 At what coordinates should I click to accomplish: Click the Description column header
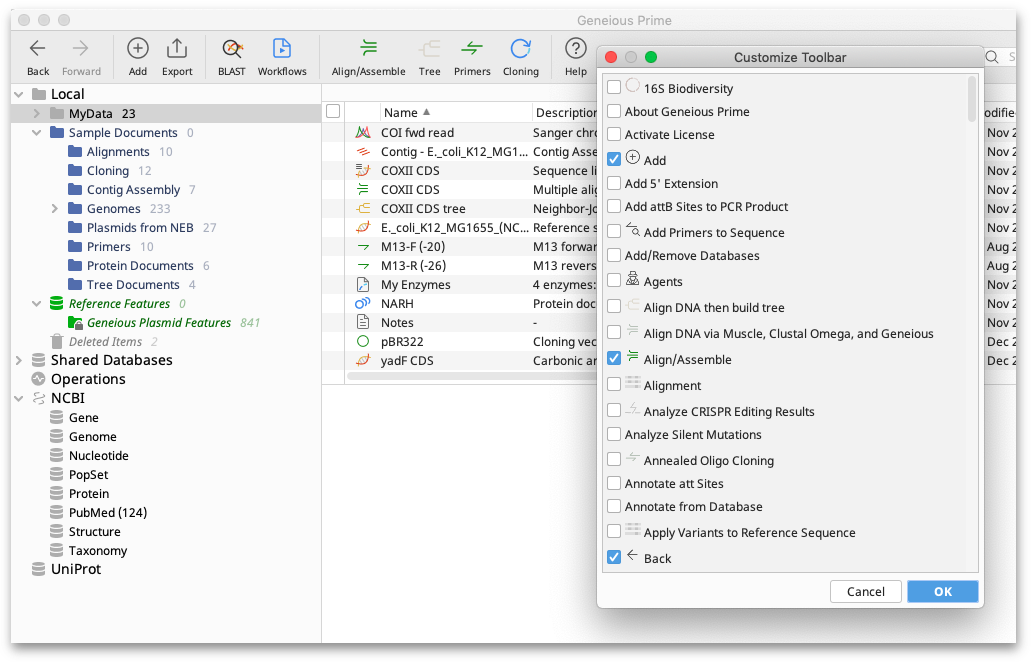[565, 113]
